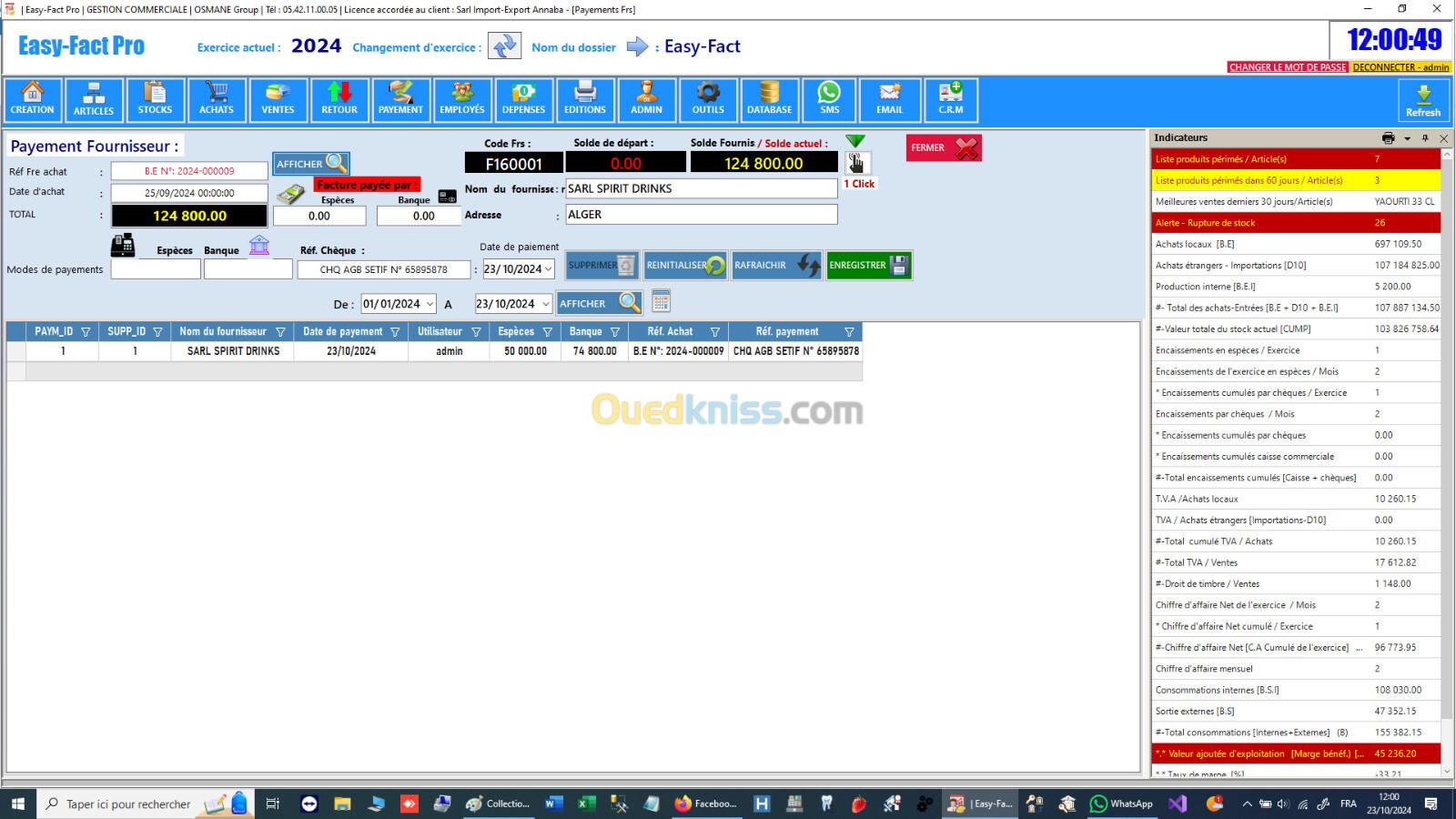
Task: Open the EDITIONS menu item
Action: click(584, 99)
